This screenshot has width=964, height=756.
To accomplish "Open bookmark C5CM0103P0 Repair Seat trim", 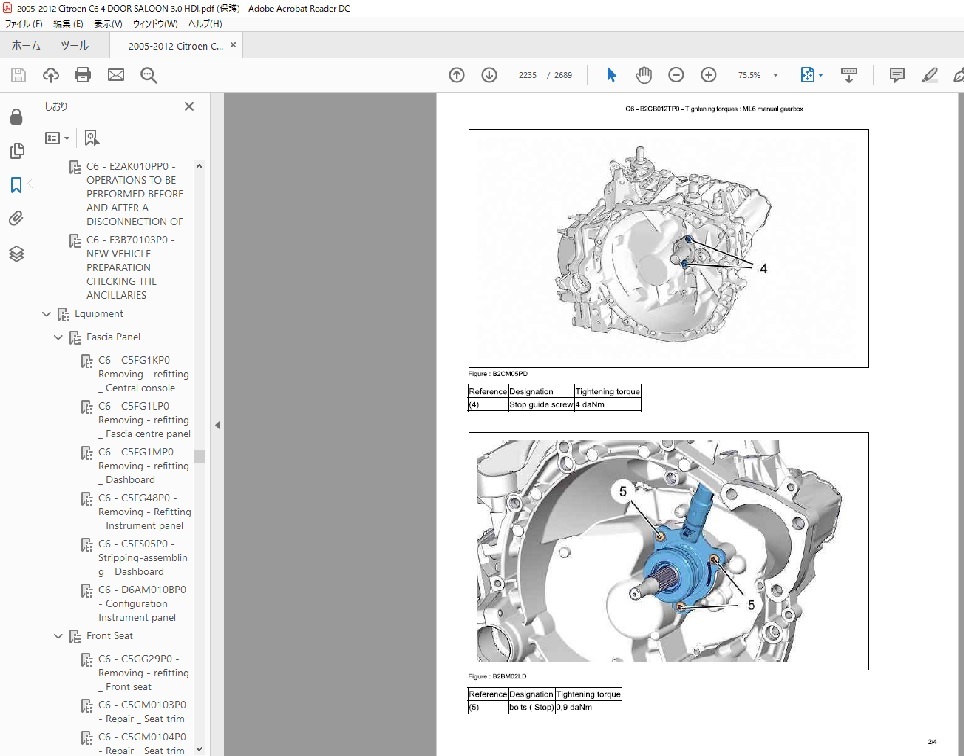I will pyautogui.click(x=142, y=712).
